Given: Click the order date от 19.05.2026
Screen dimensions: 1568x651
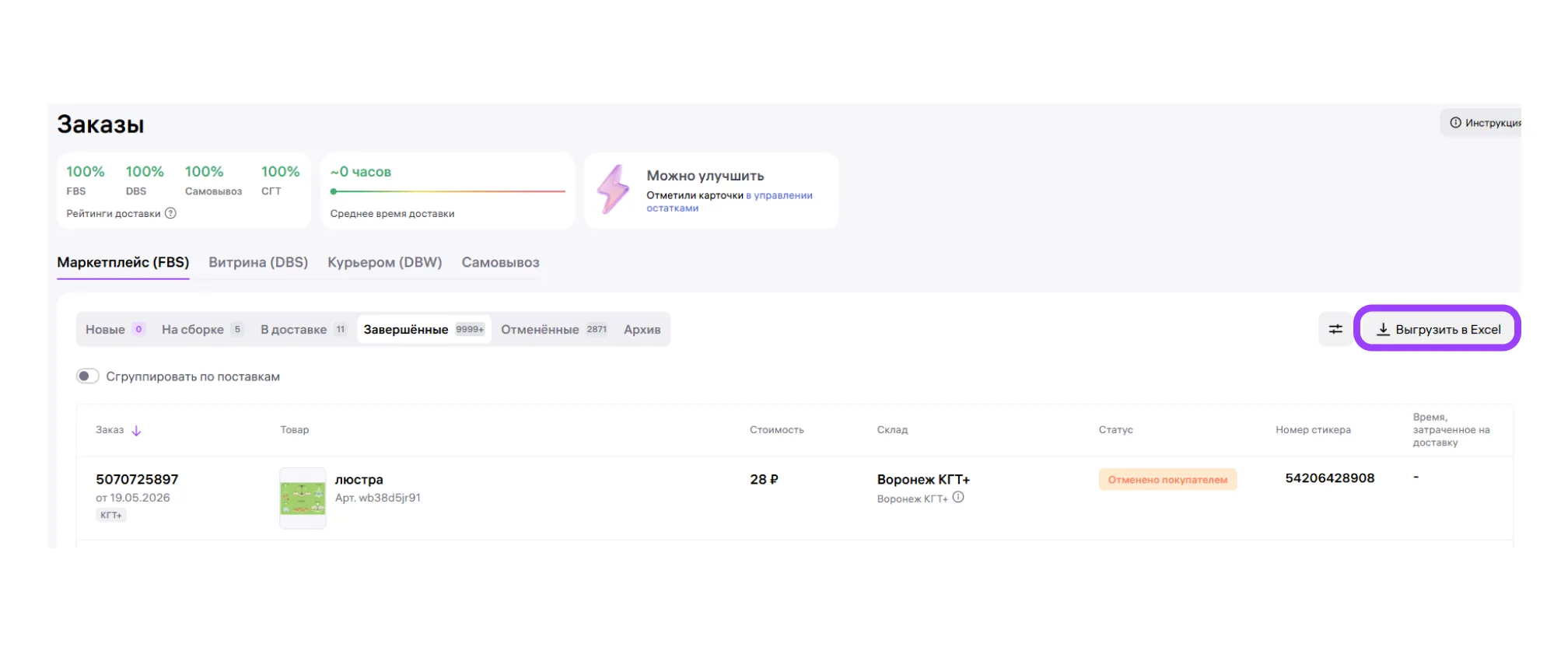Looking at the screenshot, I should [133, 498].
